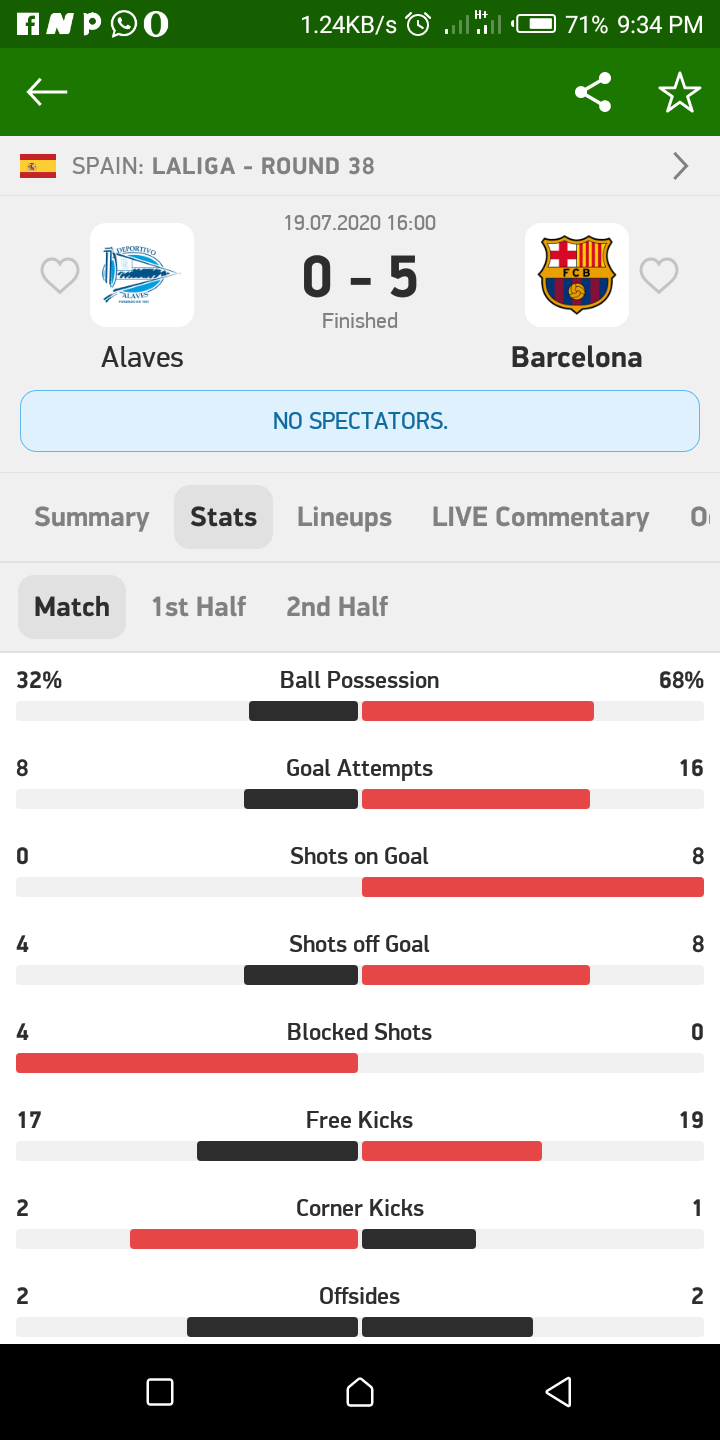Screen dimensions: 720x1440
Task: Share this match via share icon
Action: click(x=593, y=92)
